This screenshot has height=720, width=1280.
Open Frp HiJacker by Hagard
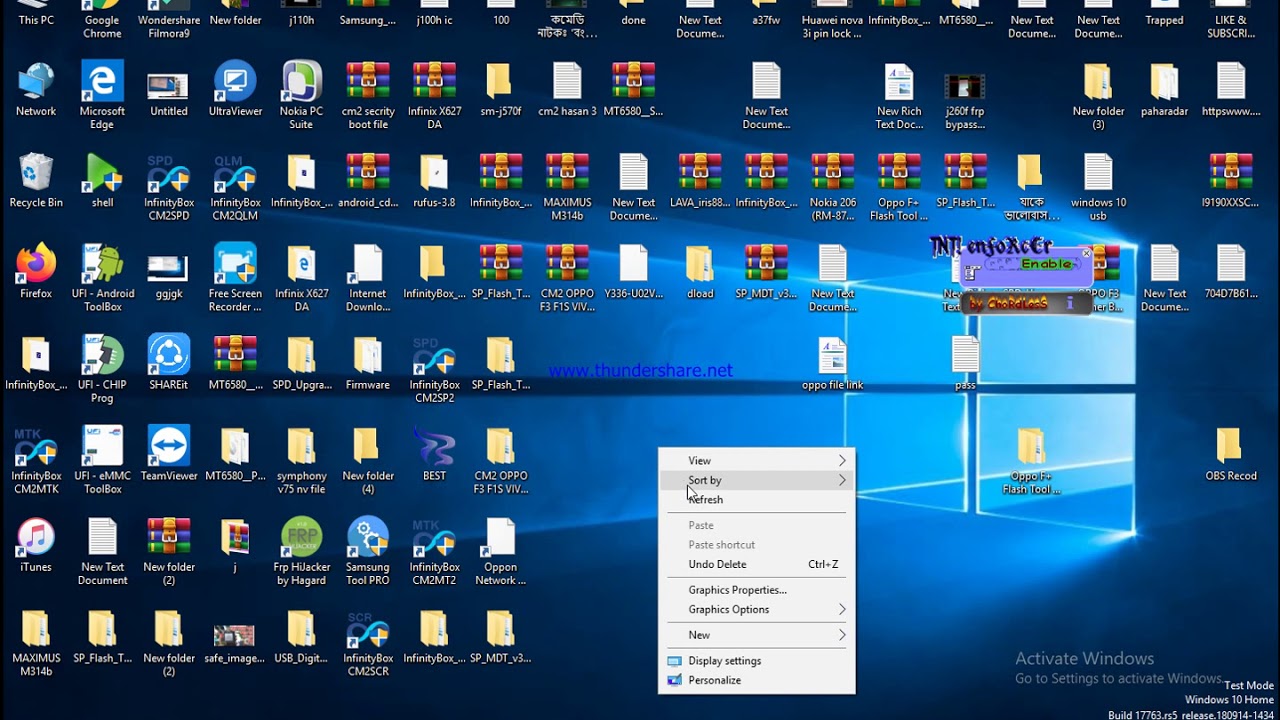click(x=301, y=537)
